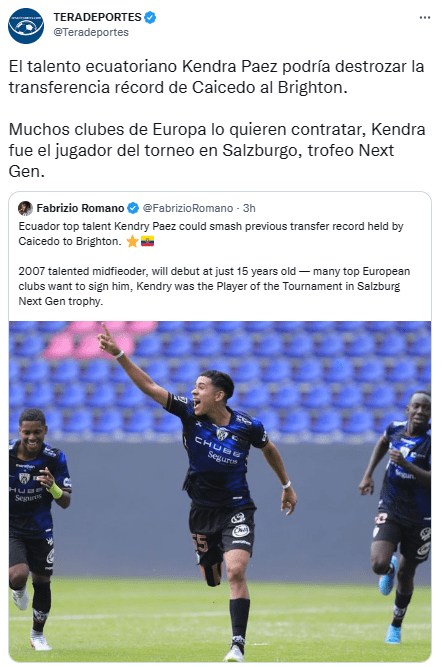Click the star emoji in quoted tweet

132,241
